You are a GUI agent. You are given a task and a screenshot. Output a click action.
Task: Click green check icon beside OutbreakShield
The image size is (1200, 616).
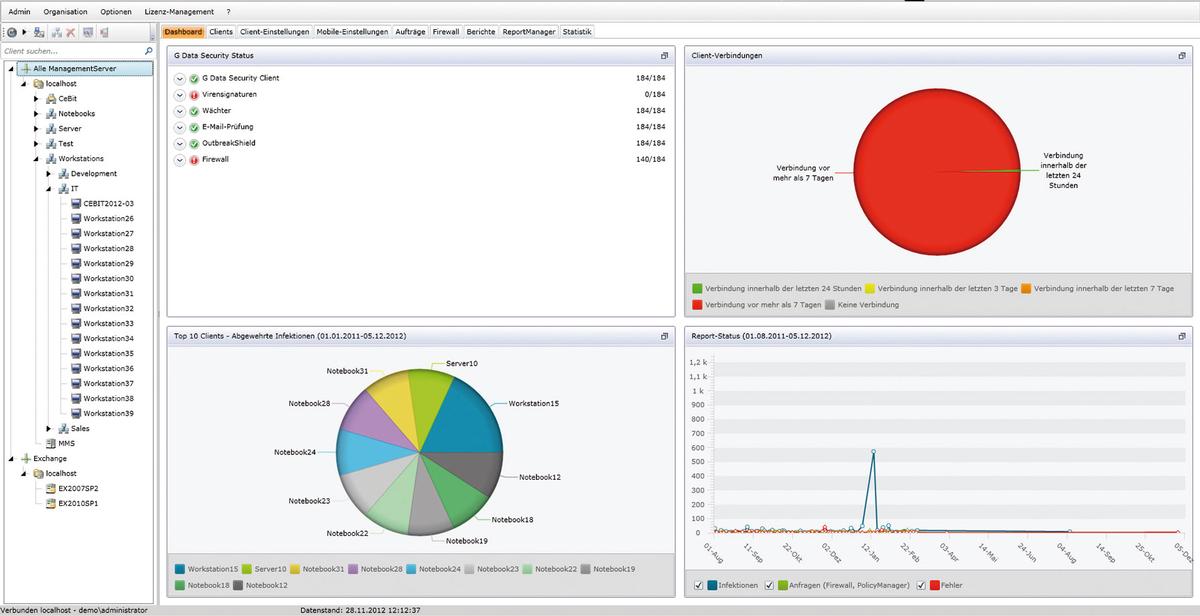click(x=194, y=143)
